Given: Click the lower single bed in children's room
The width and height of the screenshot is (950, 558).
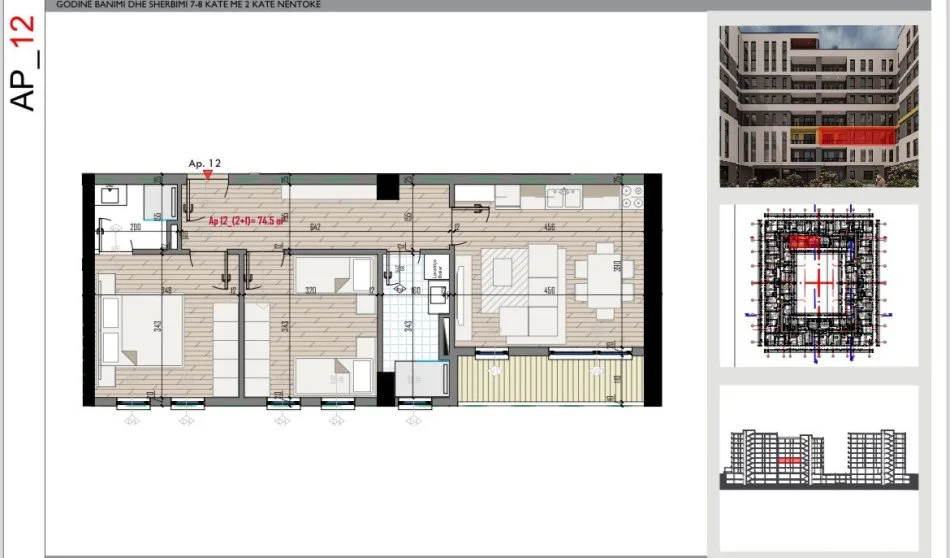Looking at the screenshot, I should [x=334, y=373].
